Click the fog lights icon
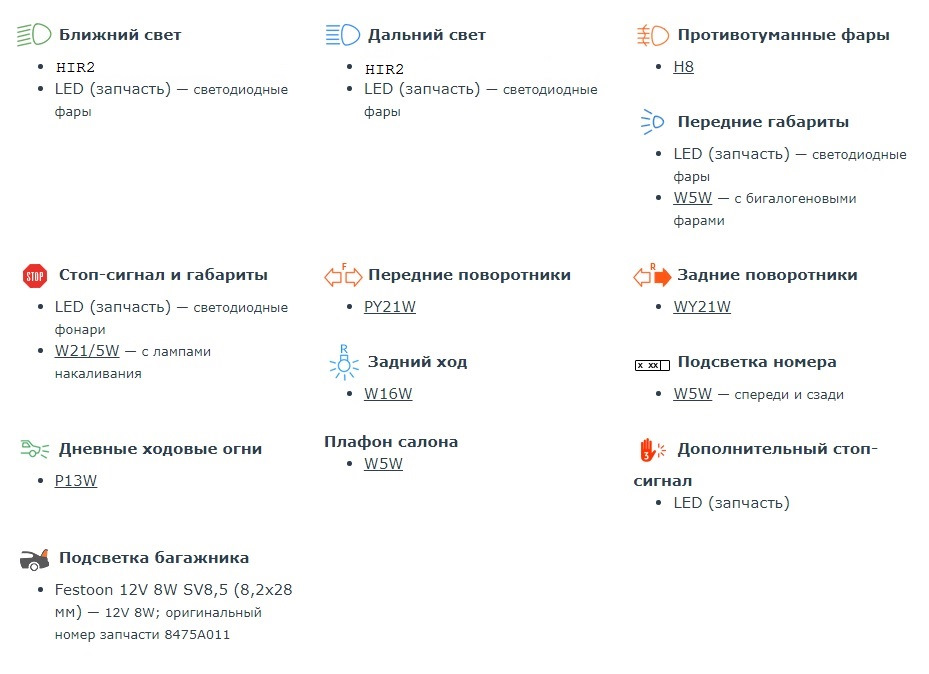The image size is (929, 674). coord(652,36)
